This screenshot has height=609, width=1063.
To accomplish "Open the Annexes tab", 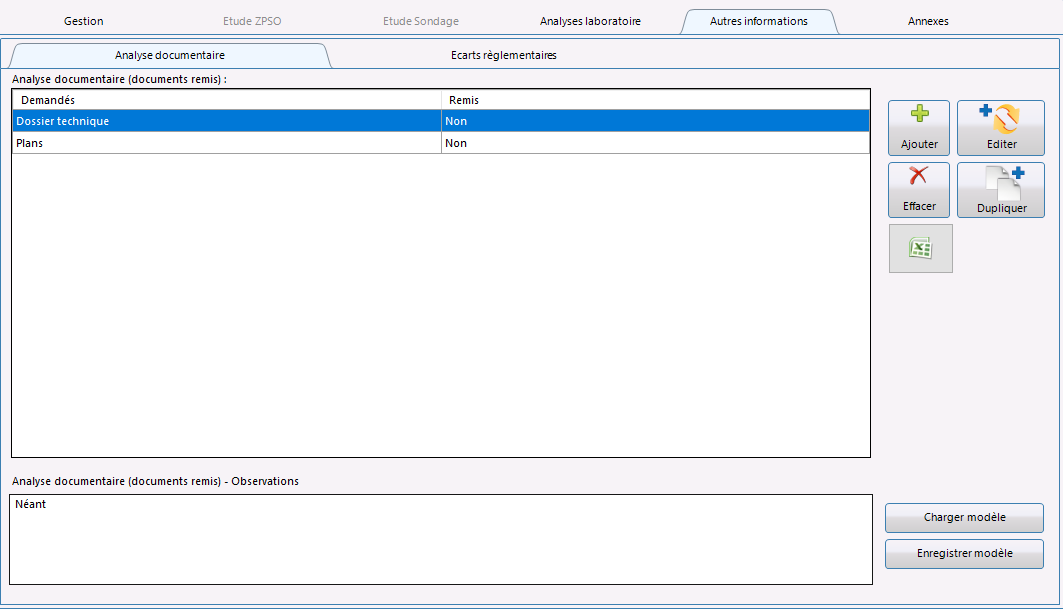I will [x=928, y=21].
